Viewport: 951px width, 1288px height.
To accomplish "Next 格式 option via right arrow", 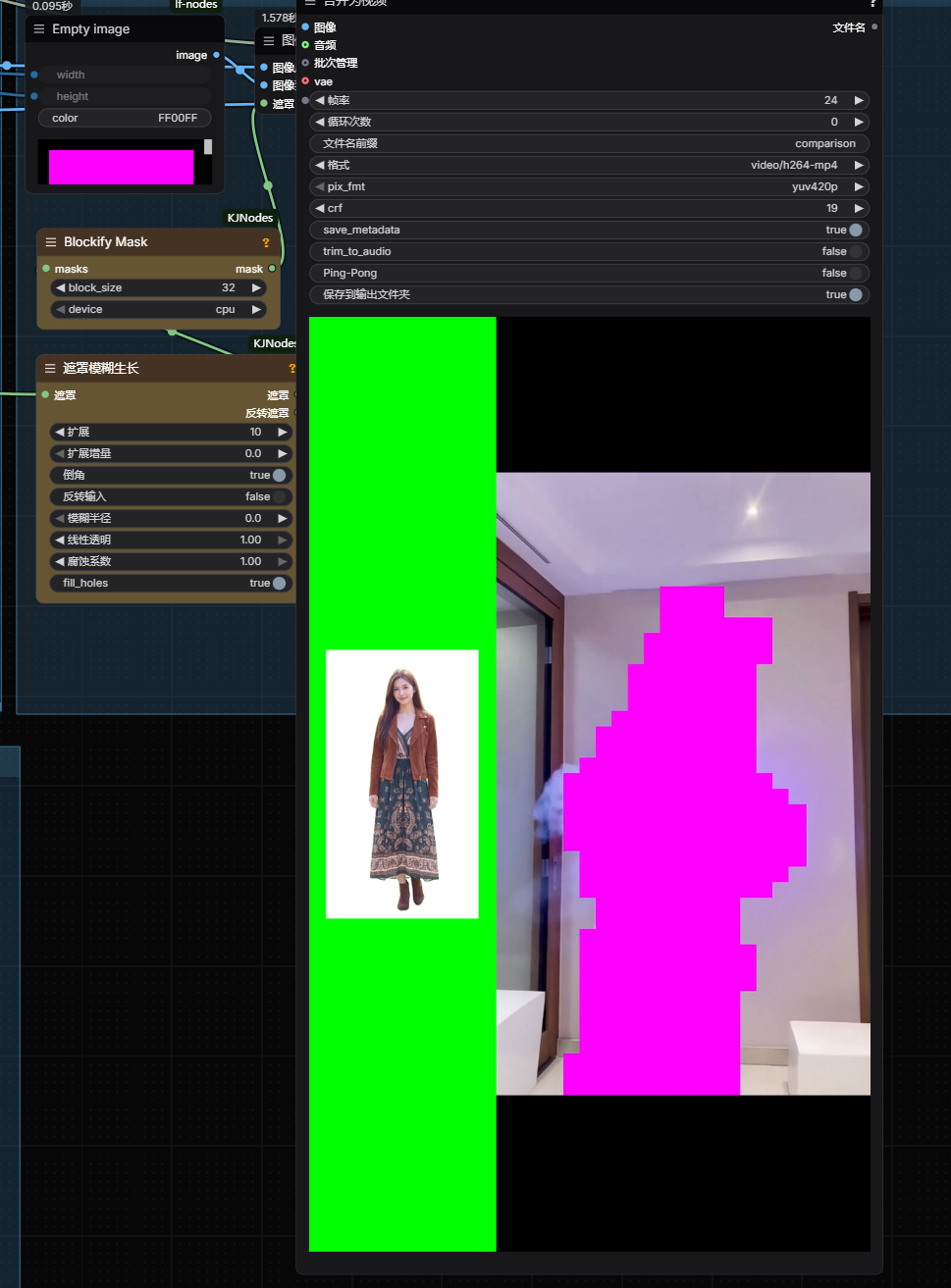I will click(859, 165).
